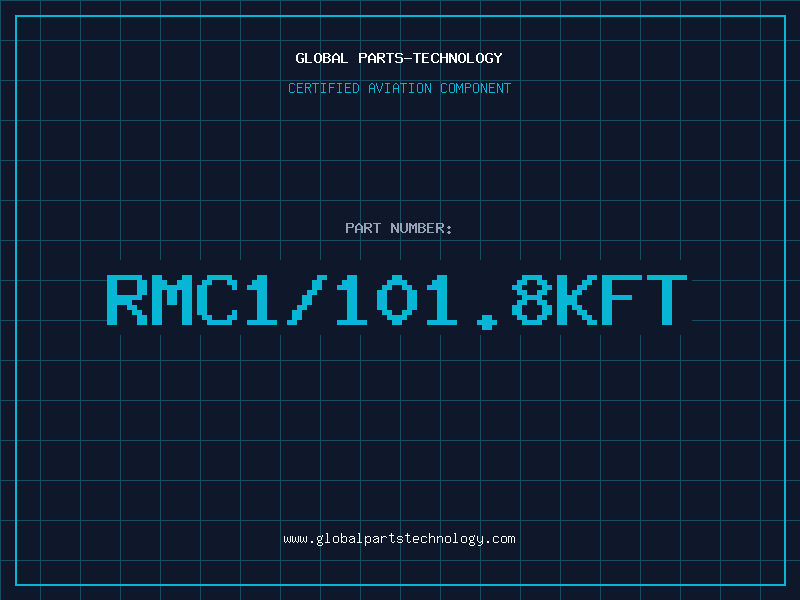Viewport: 800px width, 600px height.
Task: Click the digit 8 in the part number
Action: click(x=532, y=299)
